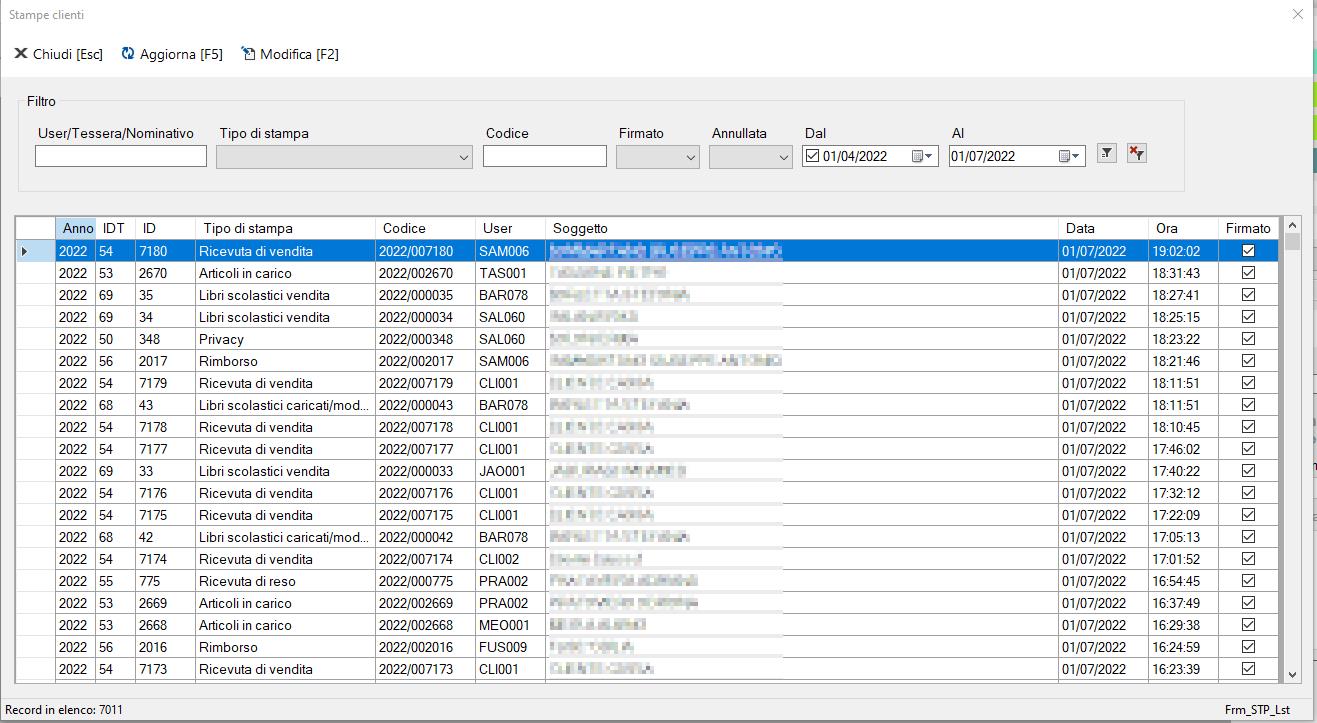The width and height of the screenshot is (1317, 723).
Task: Click user cell FUS009
Action: 510,647
